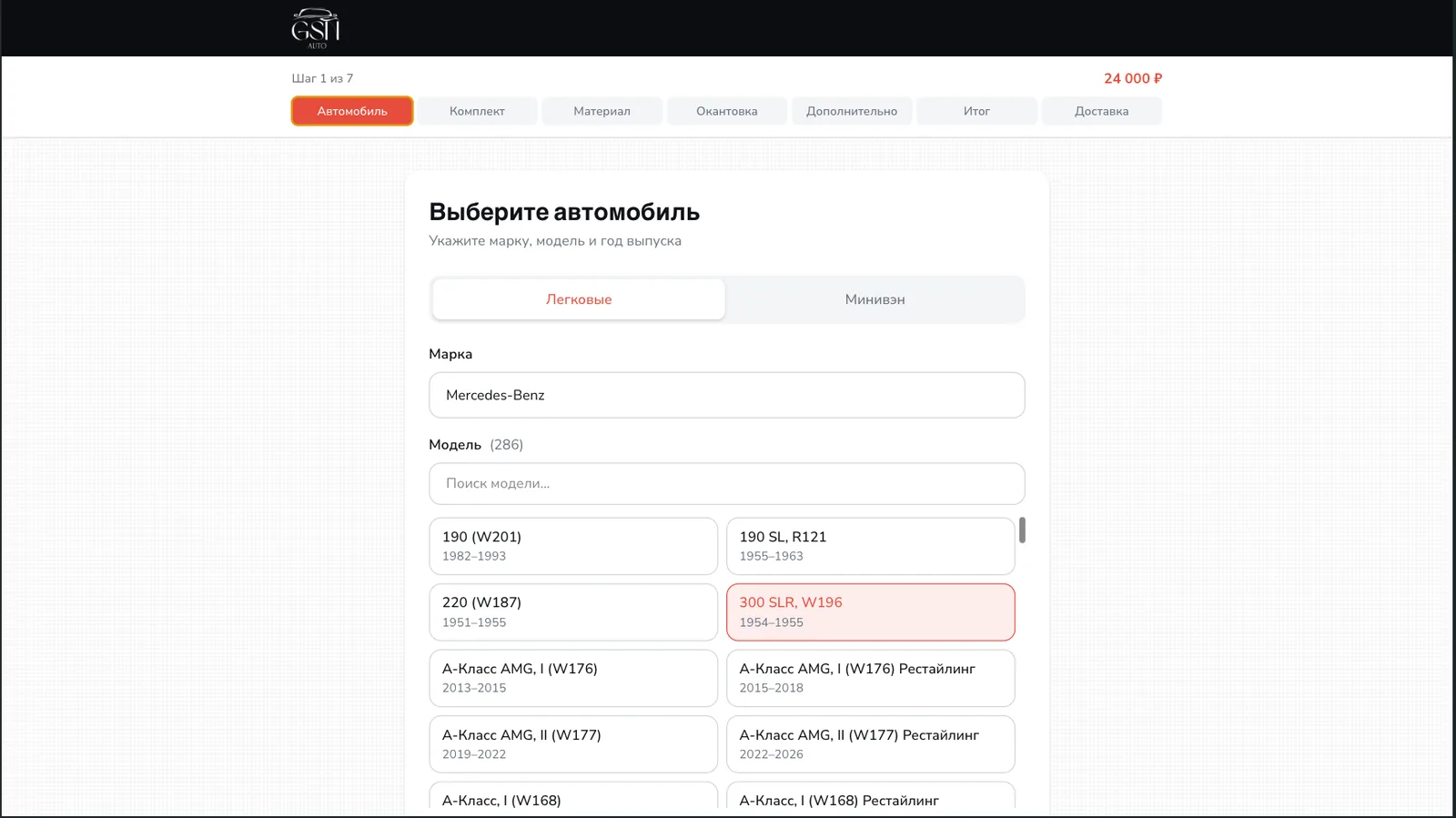Image resolution: width=1456 pixels, height=818 pixels.
Task: Select model 190 (W201)
Action: pyautogui.click(x=573, y=546)
